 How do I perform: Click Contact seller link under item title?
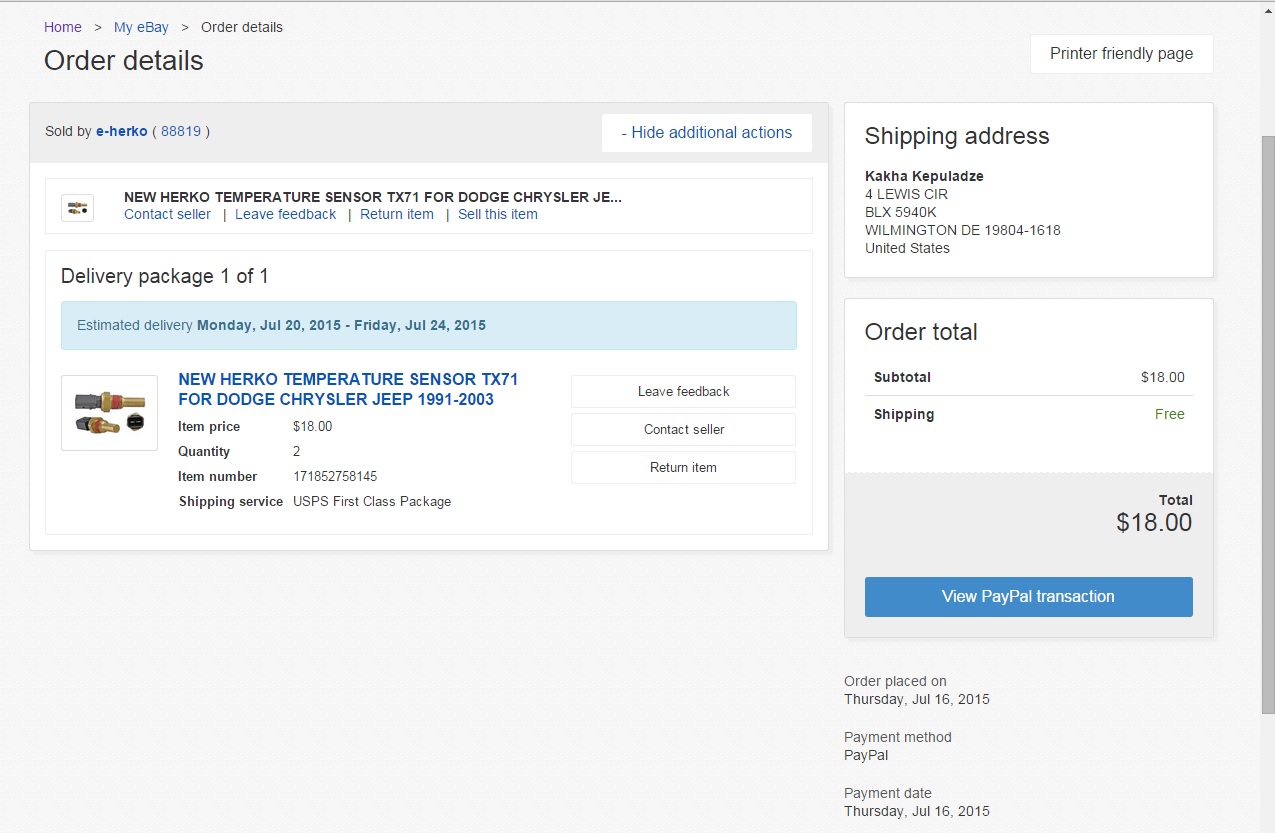tap(167, 214)
